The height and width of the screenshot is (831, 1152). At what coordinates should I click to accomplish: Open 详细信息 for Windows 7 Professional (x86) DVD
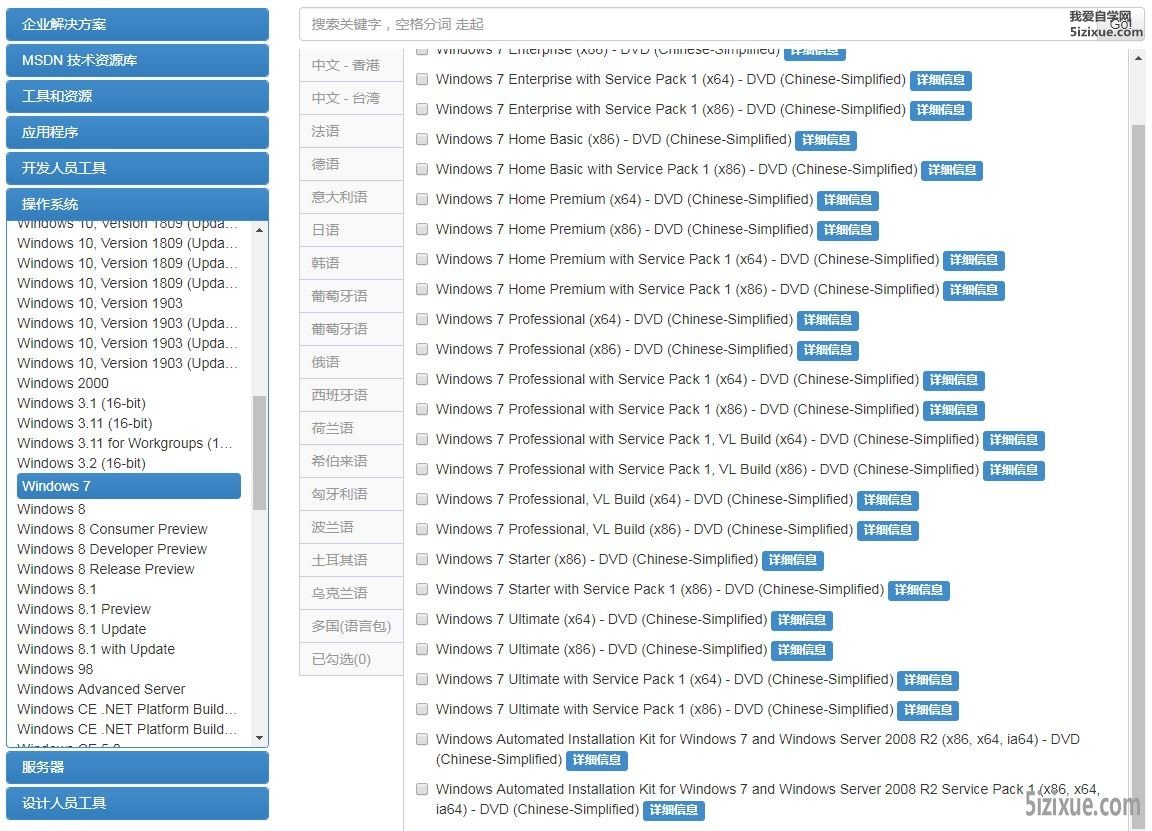pyautogui.click(x=828, y=350)
